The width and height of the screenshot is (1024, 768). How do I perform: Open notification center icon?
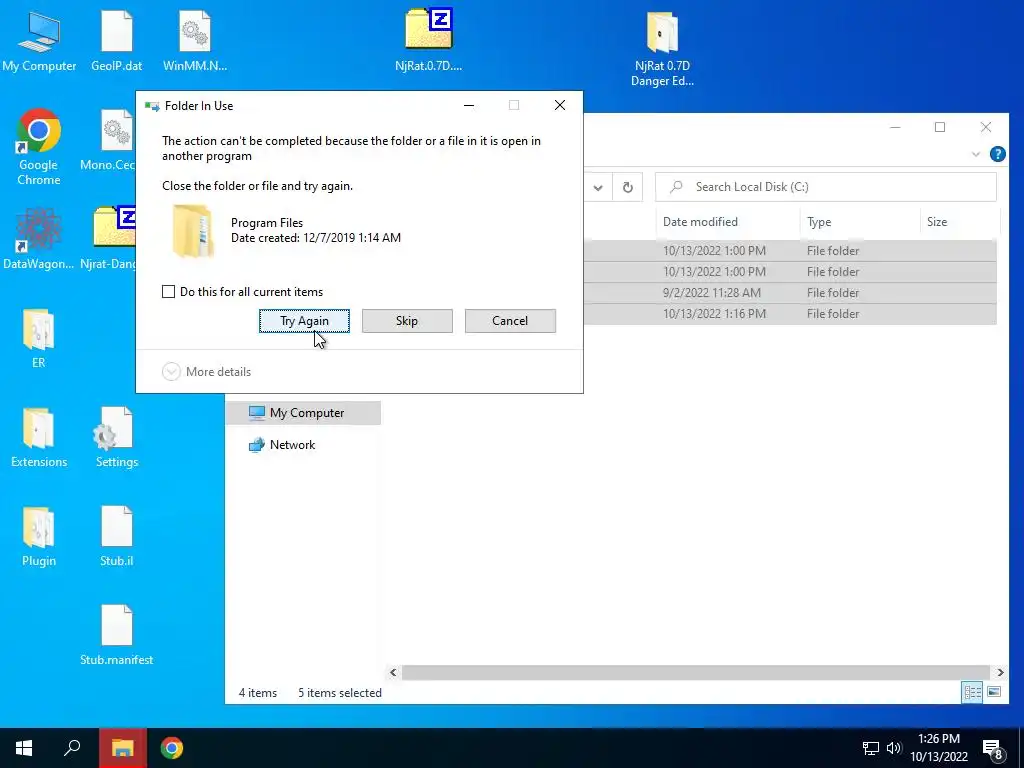click(993, 749)
